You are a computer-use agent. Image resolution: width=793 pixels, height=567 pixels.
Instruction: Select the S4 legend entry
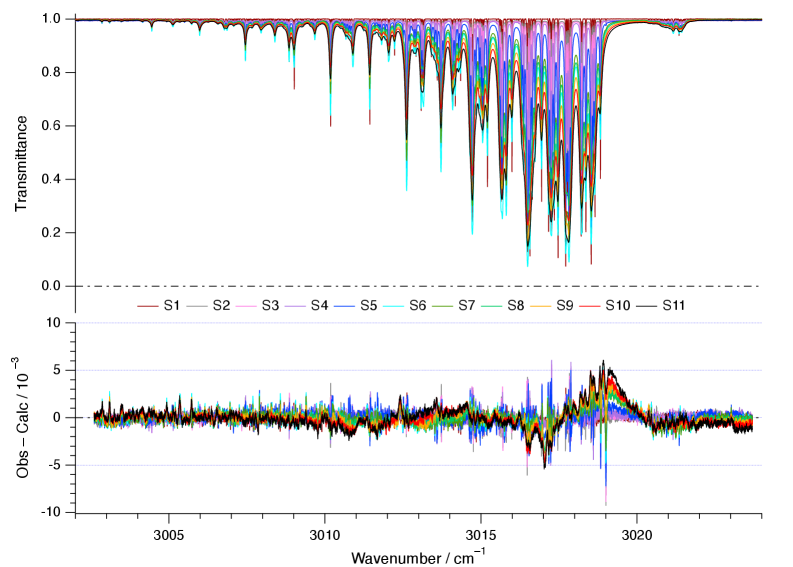pyautogui.click(x=319, y=306)
